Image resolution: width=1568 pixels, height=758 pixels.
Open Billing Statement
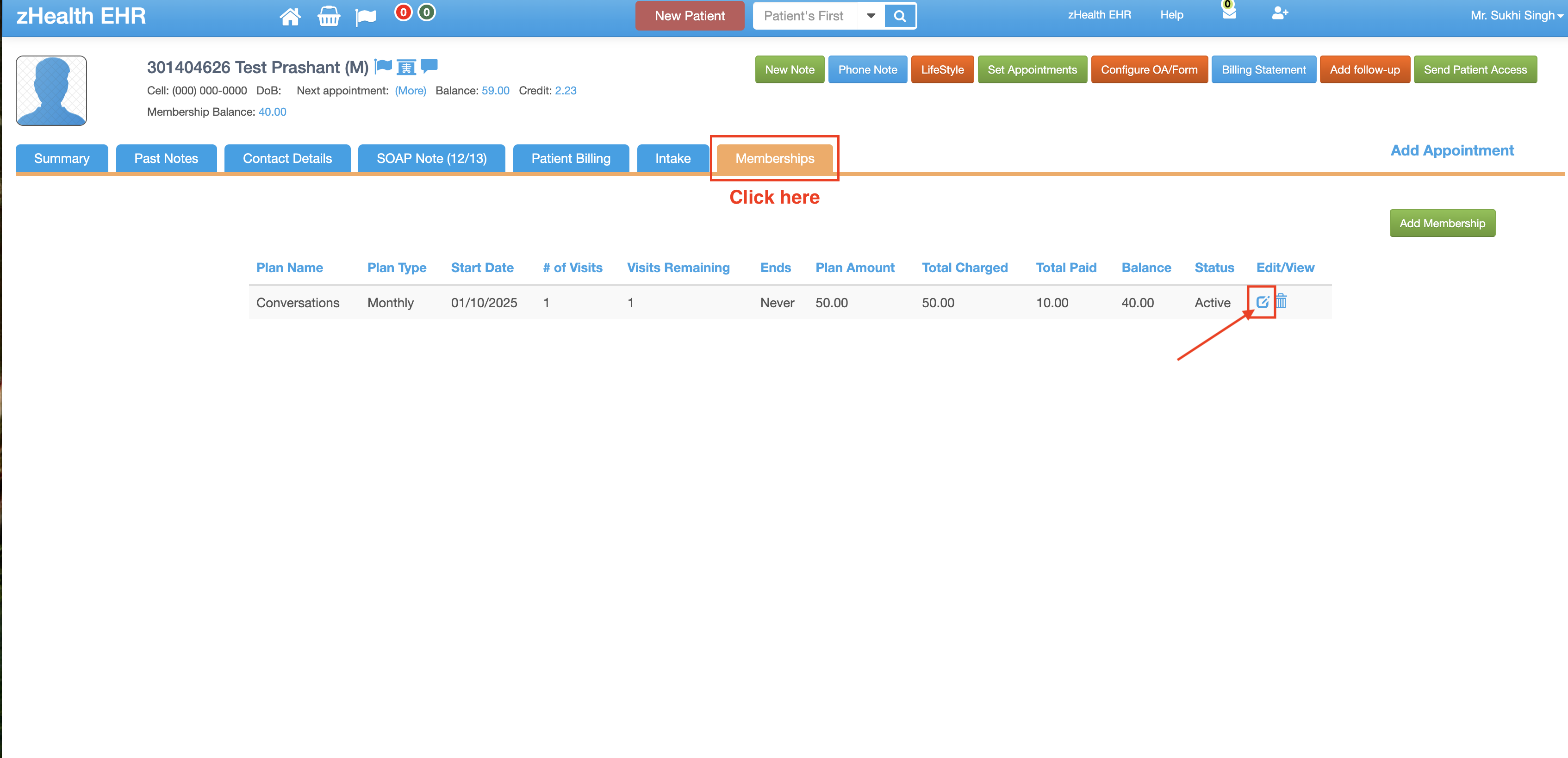(x=1263, y=69)
